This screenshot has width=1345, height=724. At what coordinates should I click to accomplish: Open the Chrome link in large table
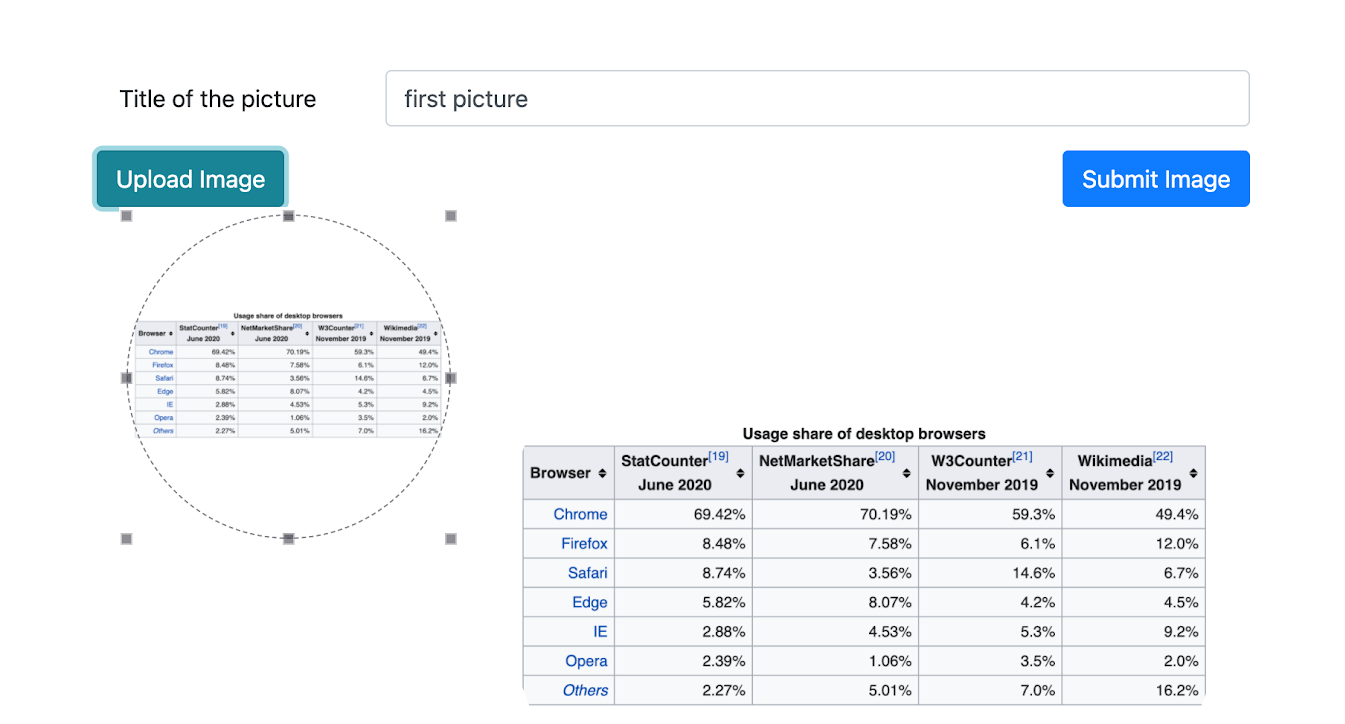pos(580,514)
